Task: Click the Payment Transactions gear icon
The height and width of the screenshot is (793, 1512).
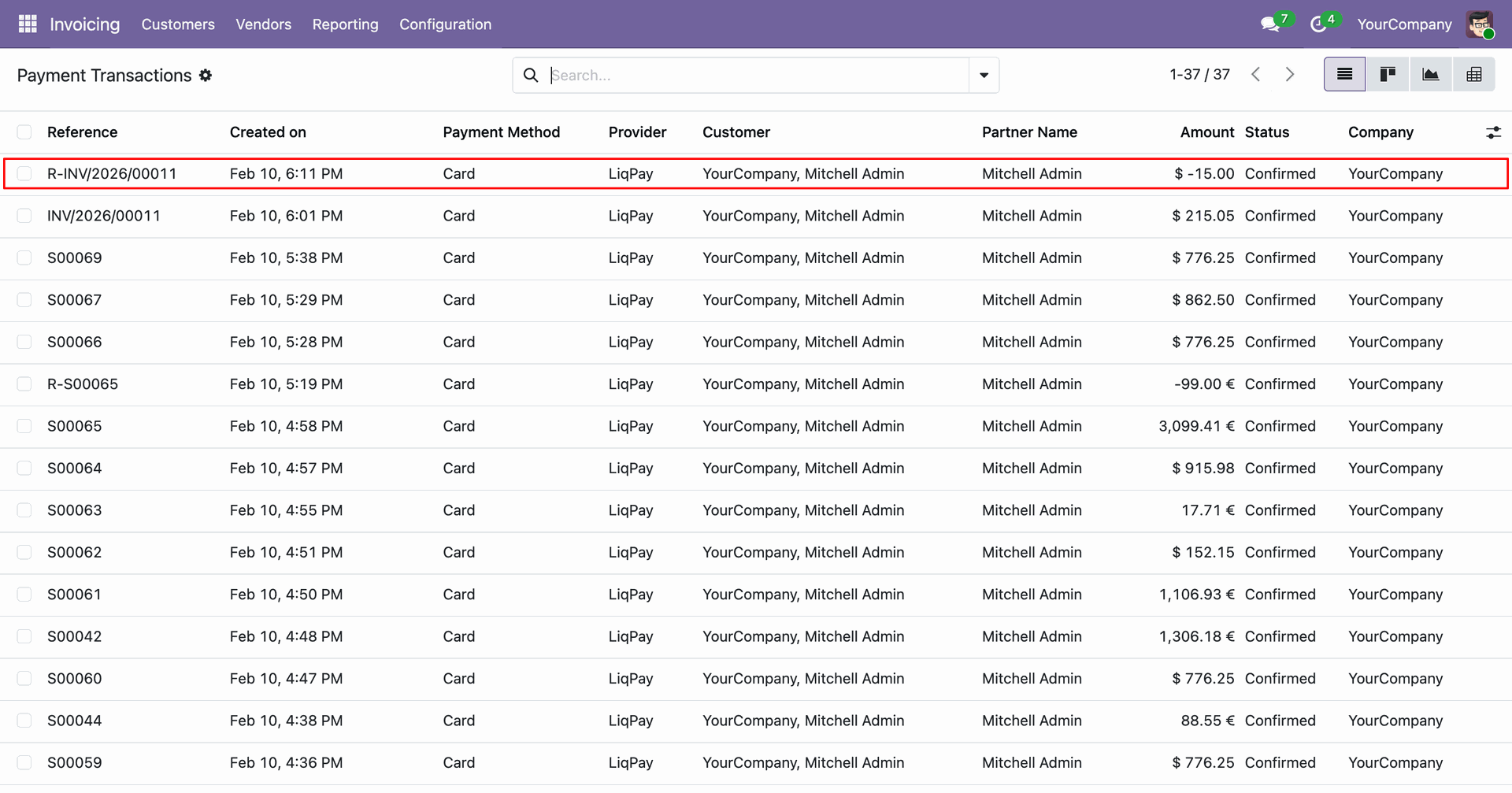Action: (206, 76)
